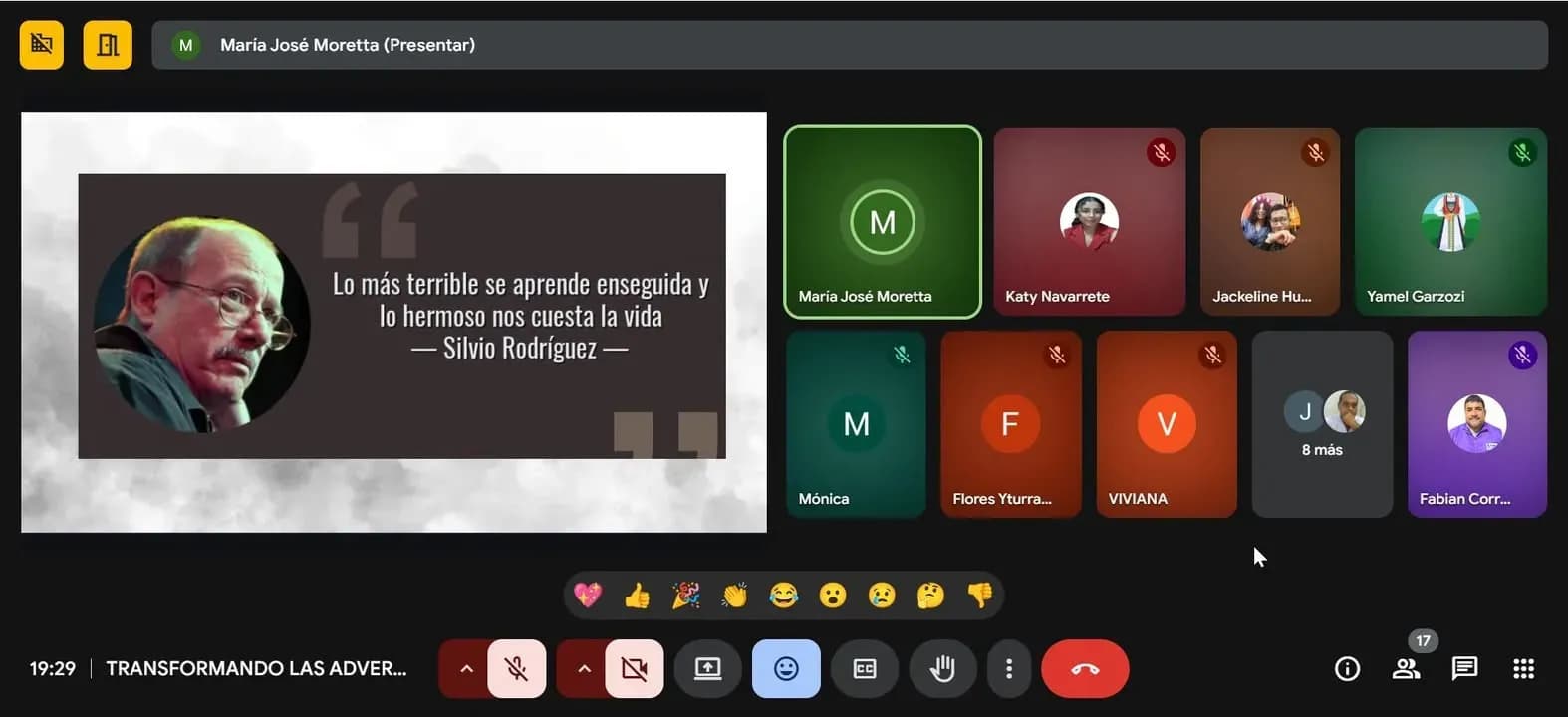The image size is (1568, 717).
Task: Click the meeting title TRANSFORMANDO LAS ADVER...
Action: 256,669
